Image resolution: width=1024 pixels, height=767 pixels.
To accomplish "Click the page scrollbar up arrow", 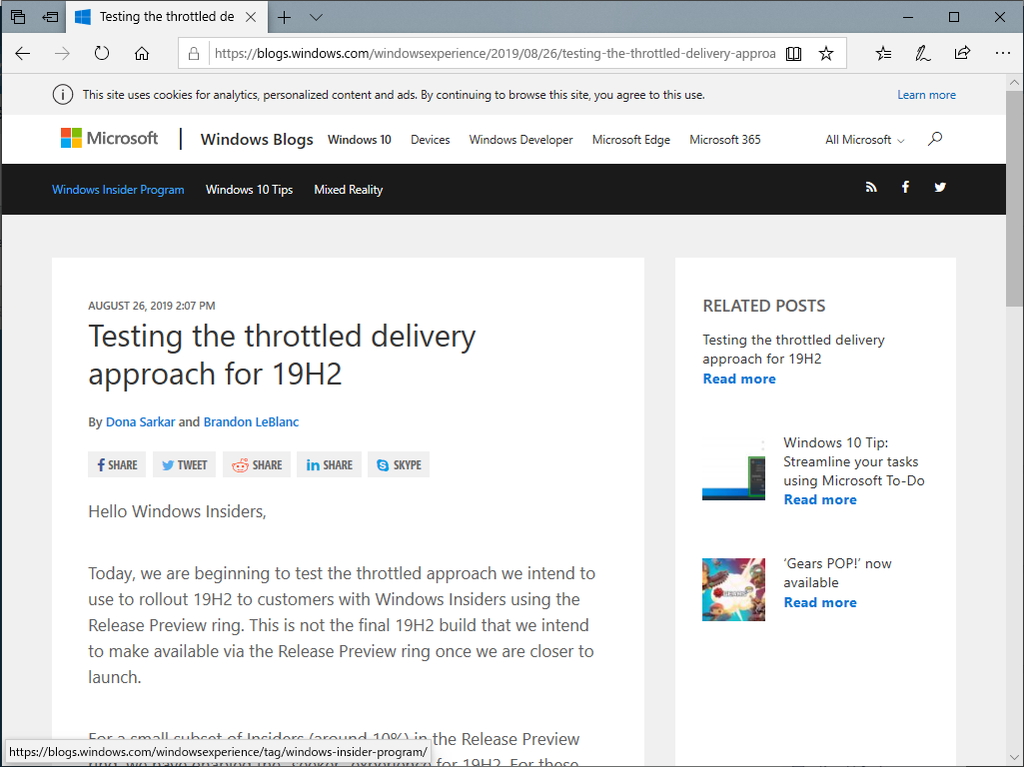I will (1014, 83).
